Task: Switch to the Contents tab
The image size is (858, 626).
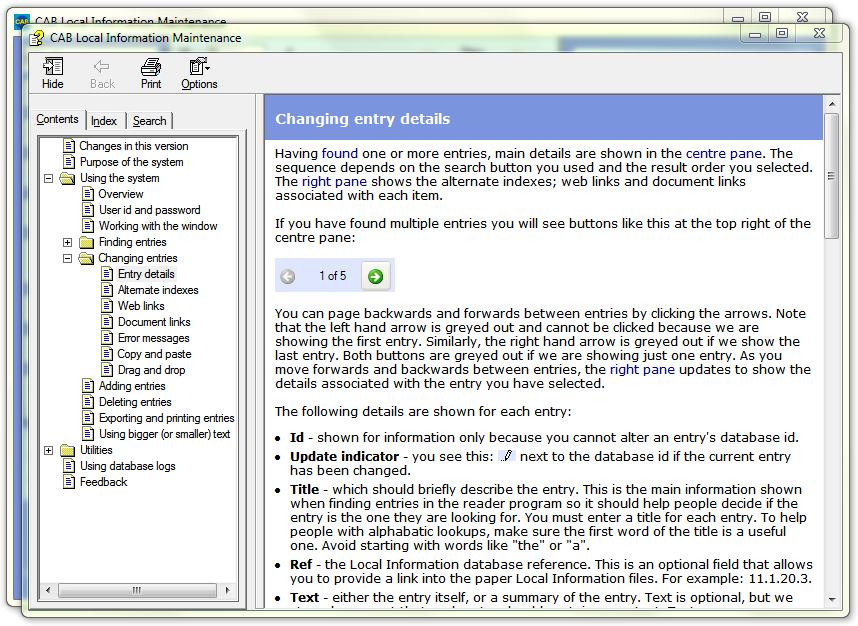Action: coord(57,119)
